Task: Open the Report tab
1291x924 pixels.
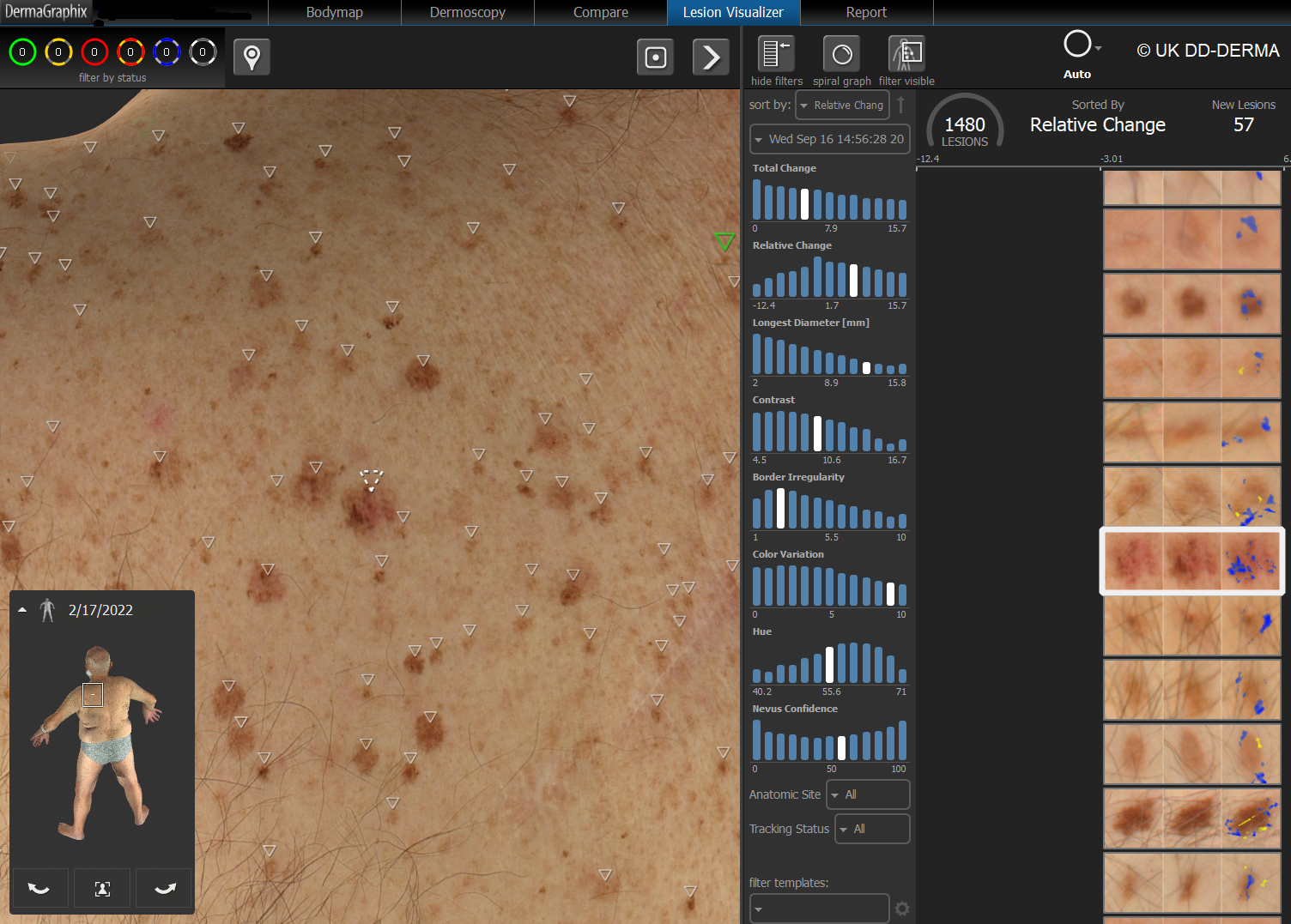Action: [867, 13]
